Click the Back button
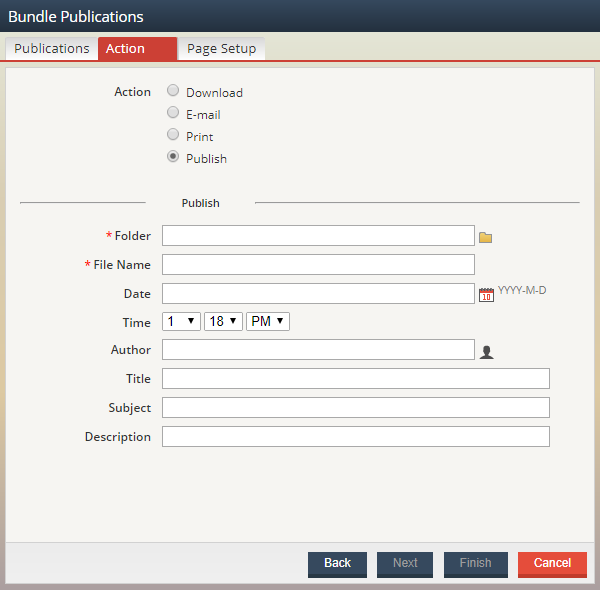The image size is (600, 590). [337, 564]
